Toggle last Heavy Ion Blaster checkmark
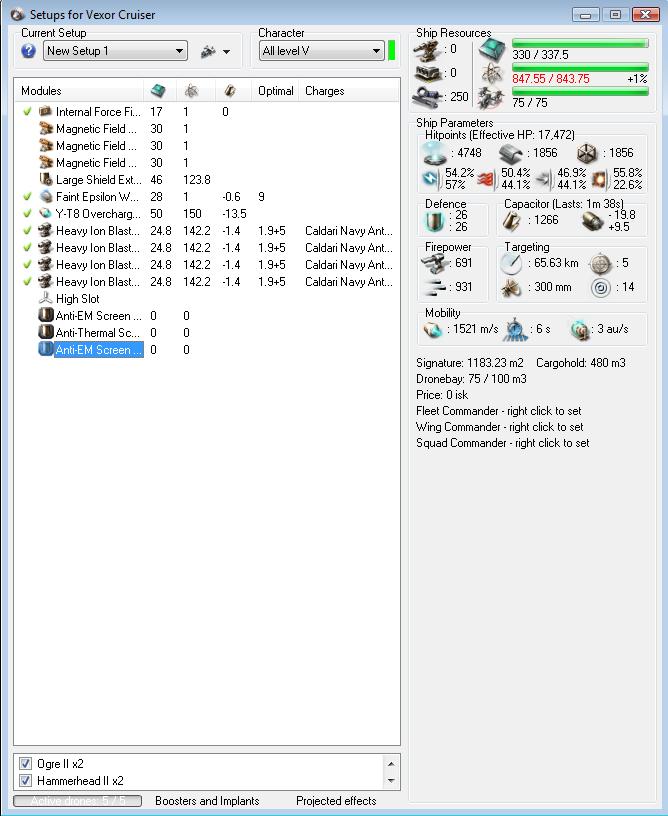Viewport: 668px width, 816px height. click(x=28, y=282)
